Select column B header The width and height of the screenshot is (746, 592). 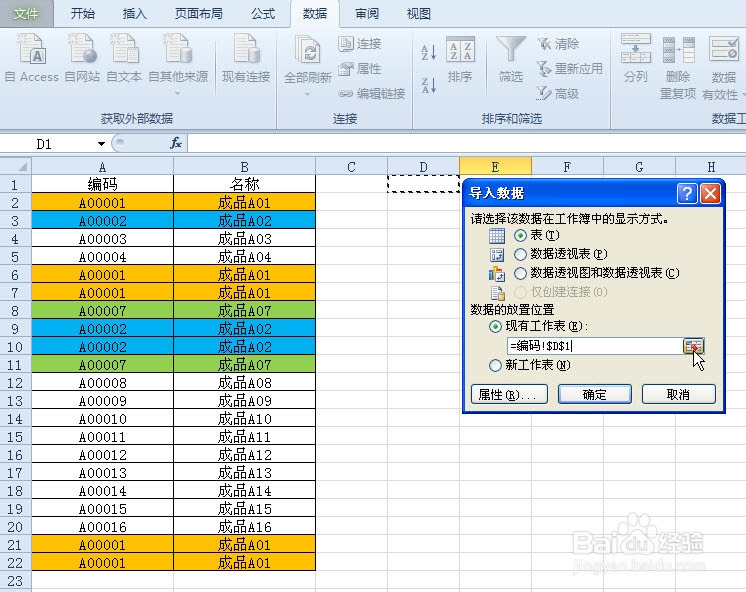pos(245,167)
